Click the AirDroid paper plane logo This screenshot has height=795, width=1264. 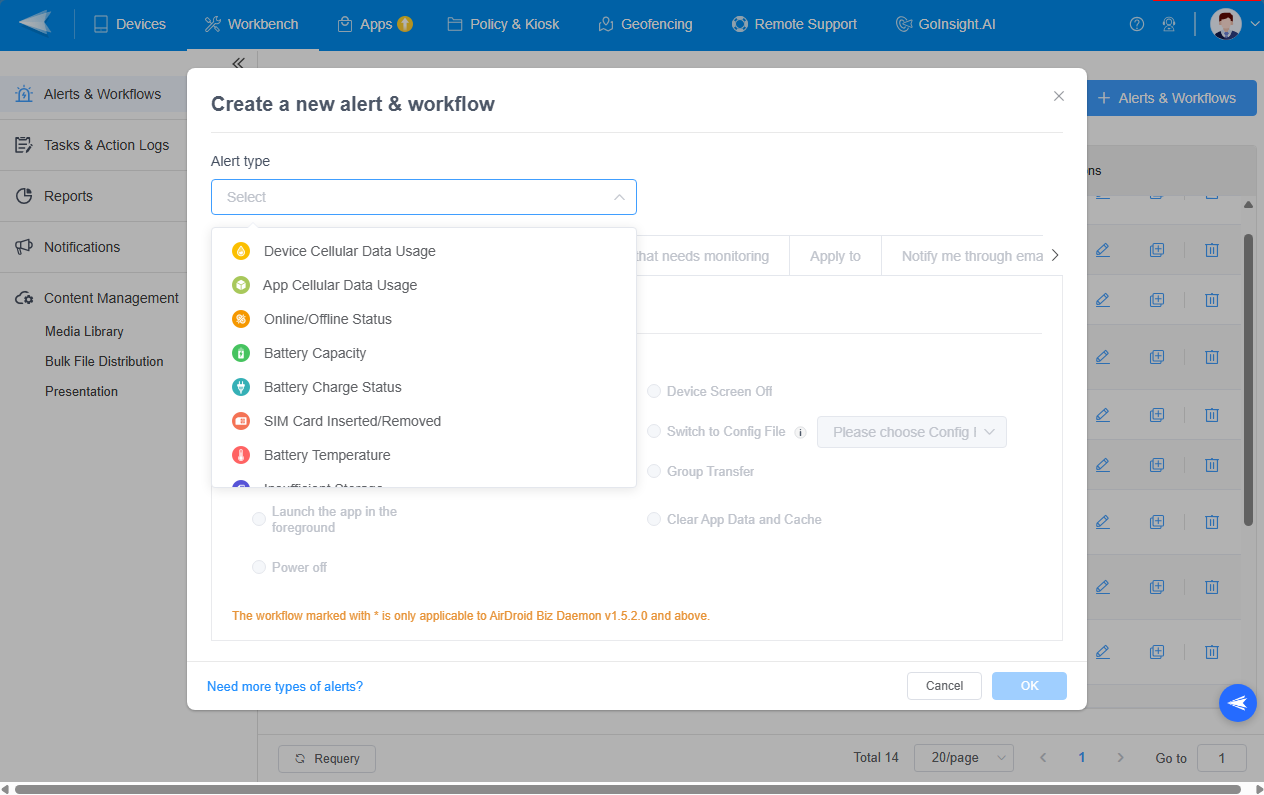35,23
